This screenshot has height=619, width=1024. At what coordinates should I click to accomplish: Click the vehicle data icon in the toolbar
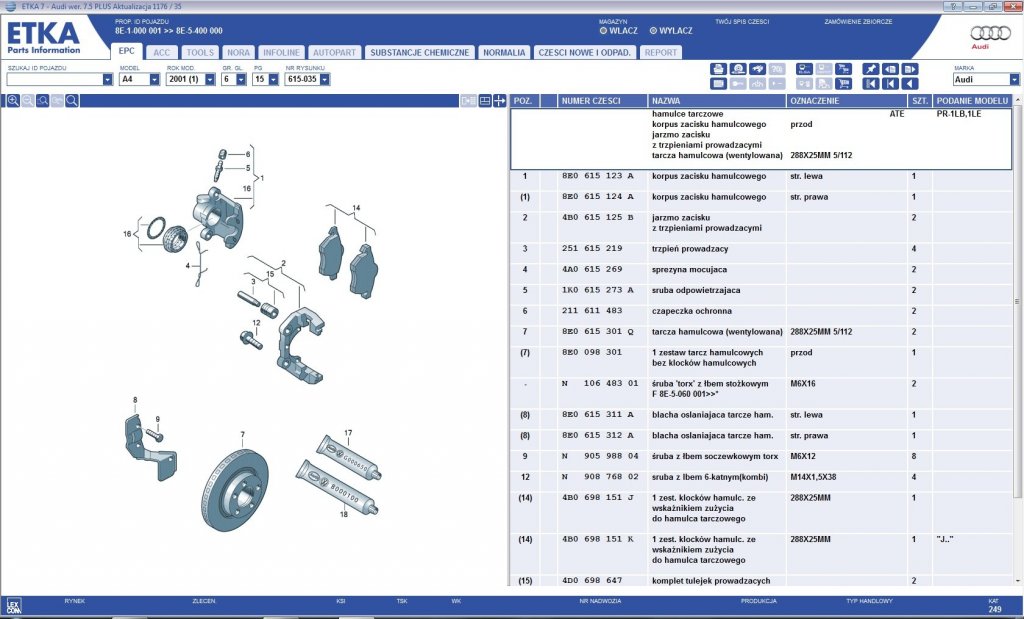pyautogui.click(x=805, y=69)
